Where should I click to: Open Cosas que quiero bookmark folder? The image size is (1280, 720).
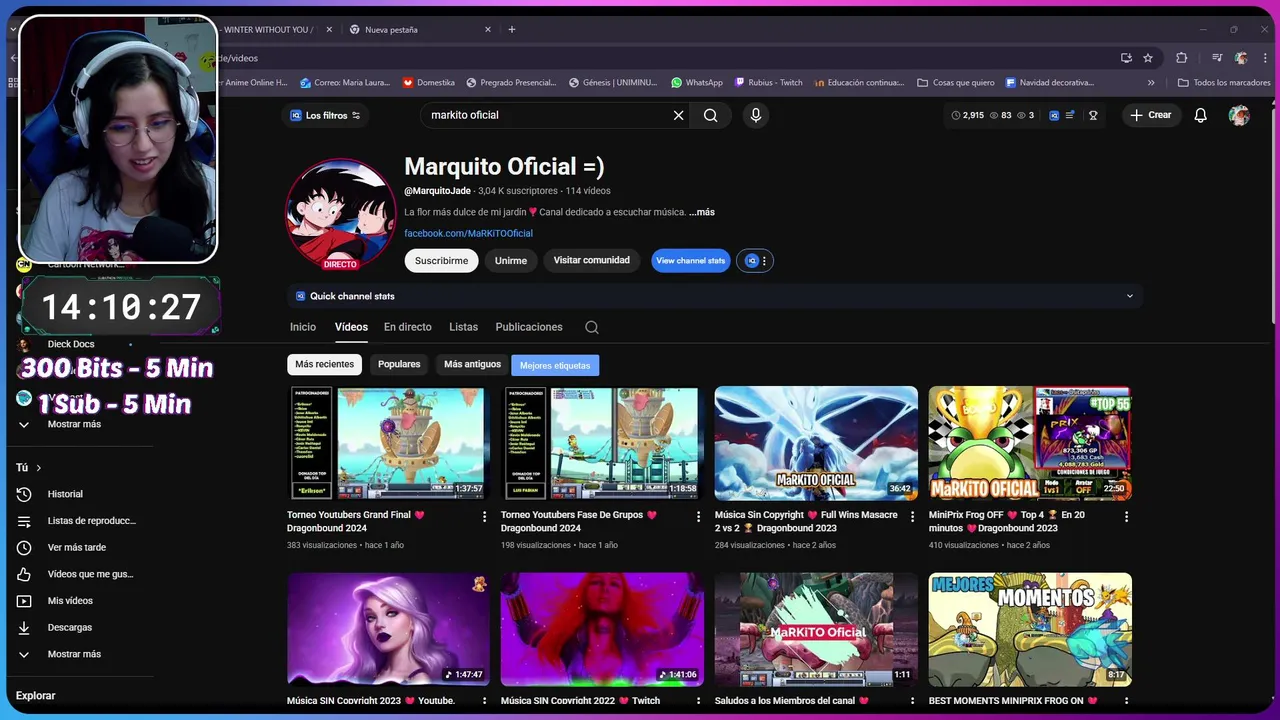[955, 83]
